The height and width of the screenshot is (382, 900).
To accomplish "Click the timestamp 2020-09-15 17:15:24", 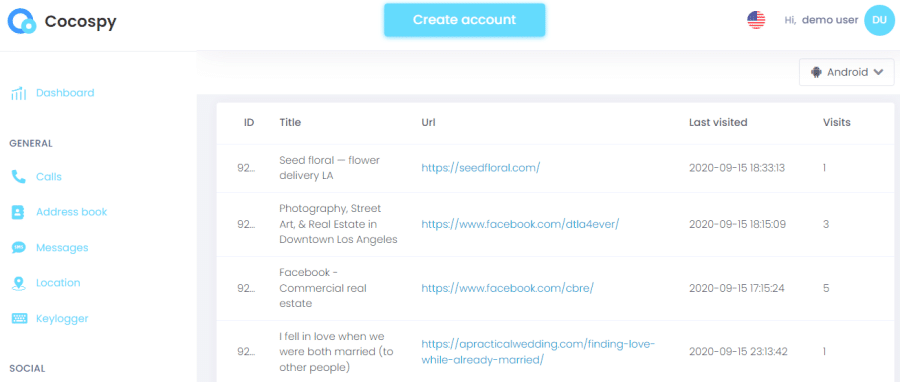I will click(x=737, y=288).
